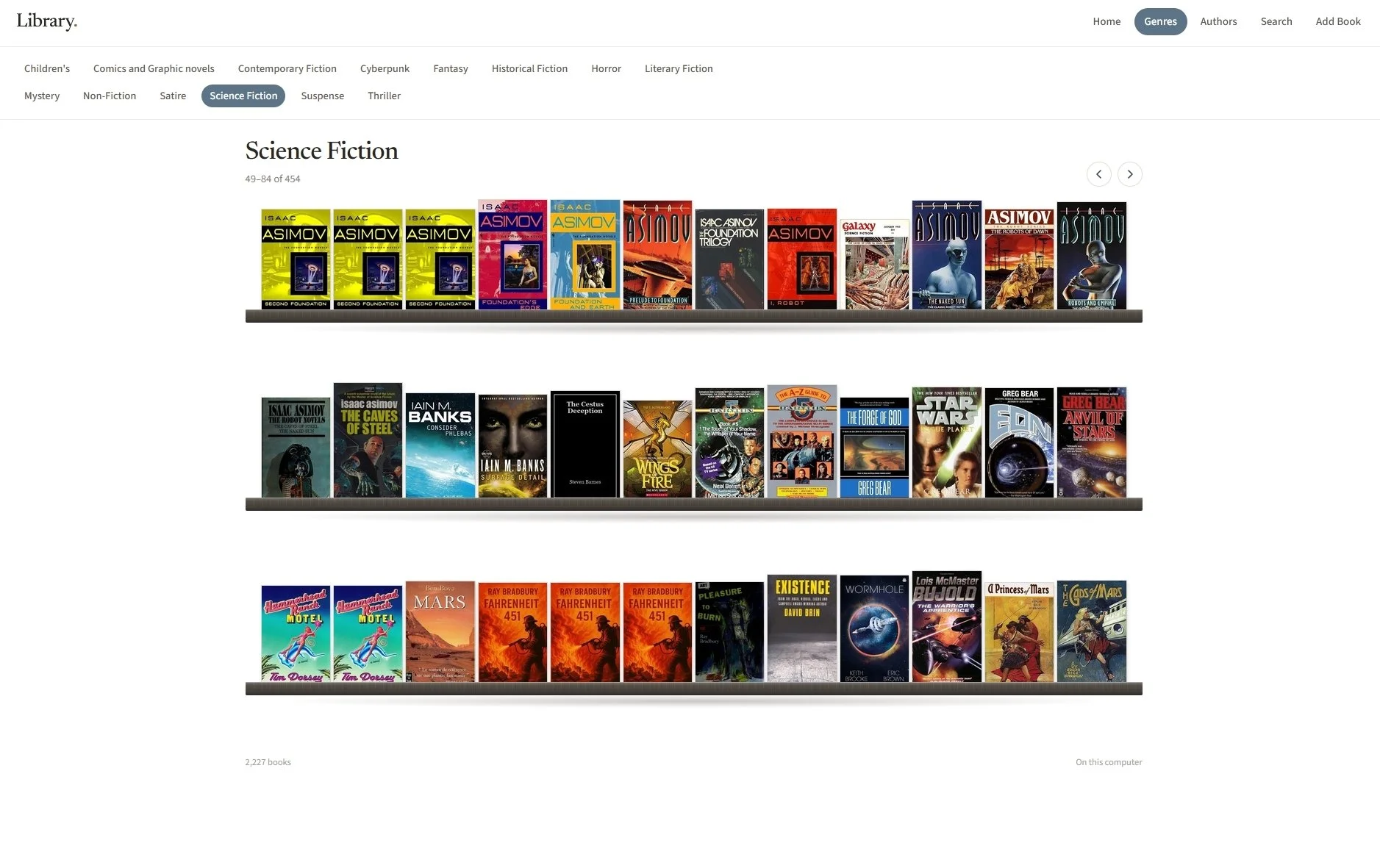The image size is (1380, 868).
Task: Open The Naked Sun cover
Action: tap(946, 255)
